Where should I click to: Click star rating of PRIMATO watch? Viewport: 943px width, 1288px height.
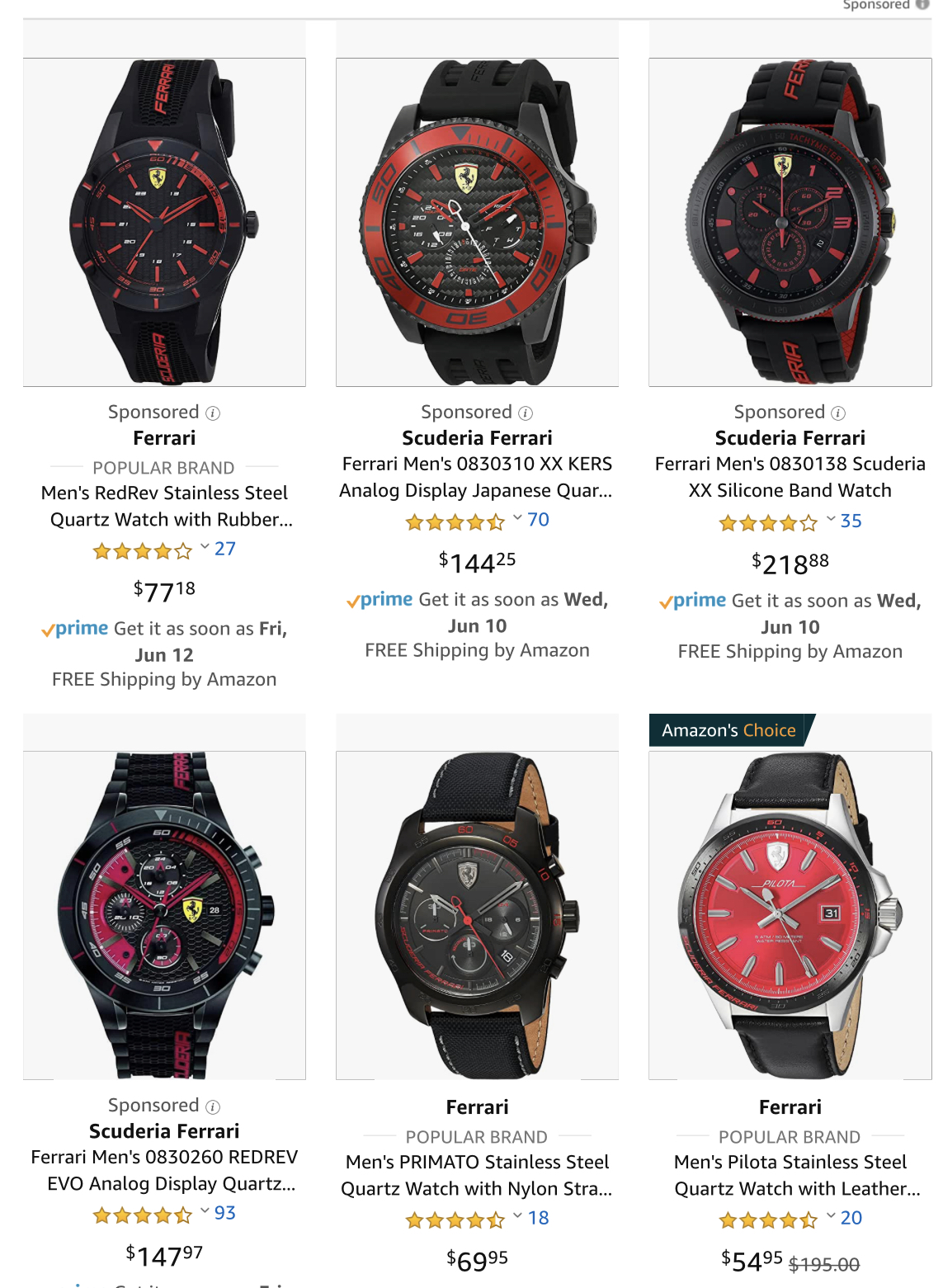point(455,1220)
